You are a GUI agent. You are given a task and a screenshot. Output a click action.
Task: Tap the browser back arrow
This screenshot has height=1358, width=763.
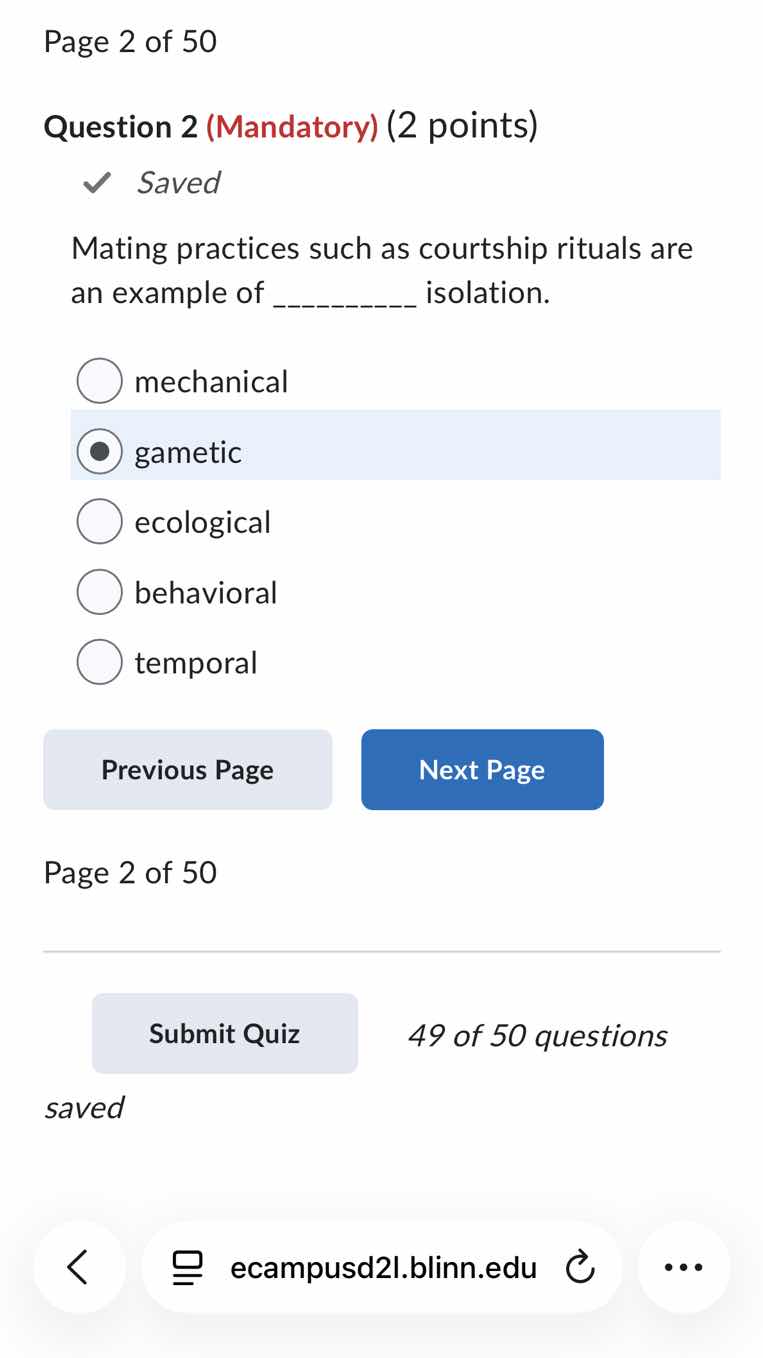click(x=79, y=1267)
